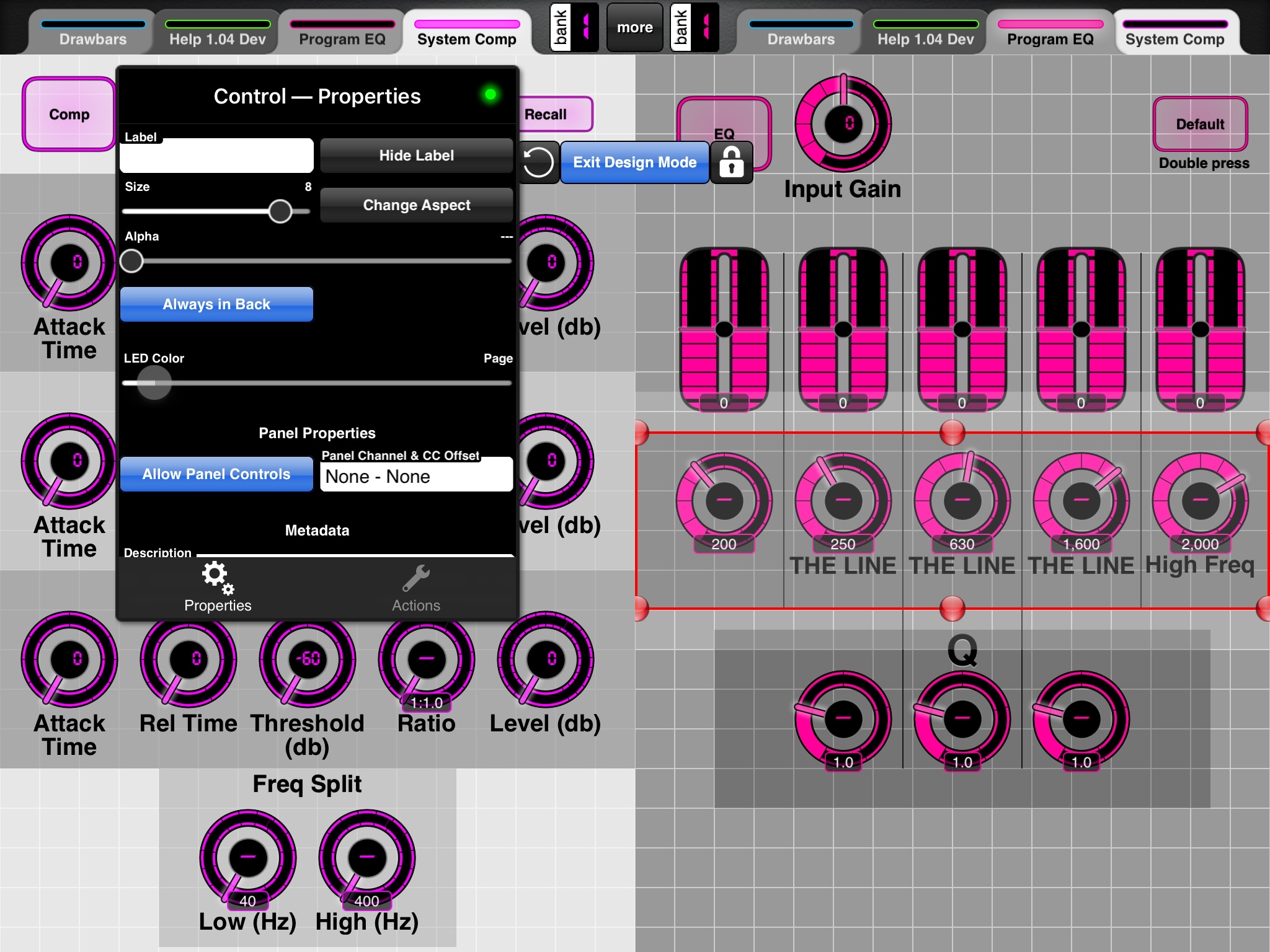Open the Actions wrench tab
Screen dimensions: 1270x952
point(415,587)
